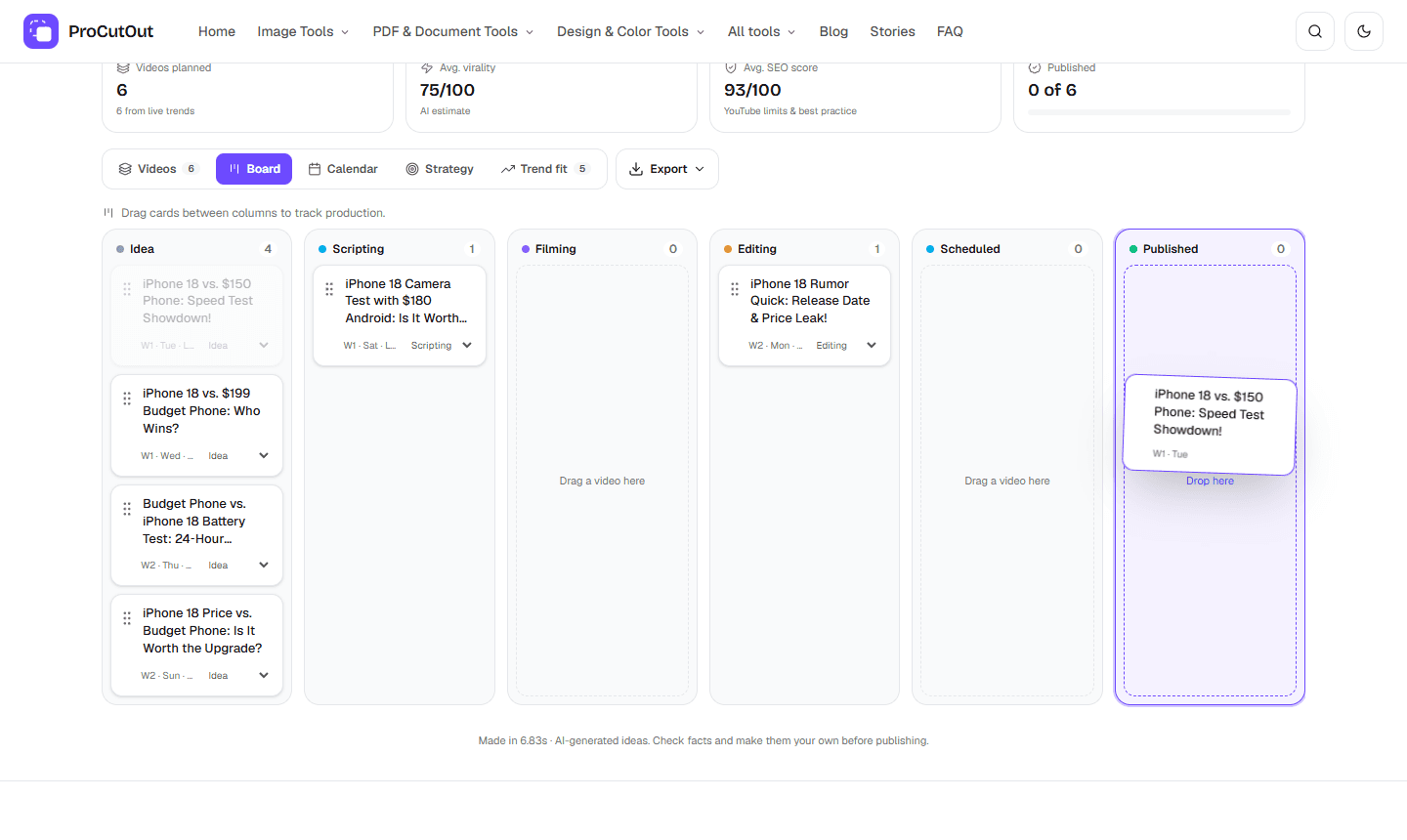1407x840 pixels.
Task: Open Editing status dropdown on Rumor Quick card
Action: pos(846,346)
